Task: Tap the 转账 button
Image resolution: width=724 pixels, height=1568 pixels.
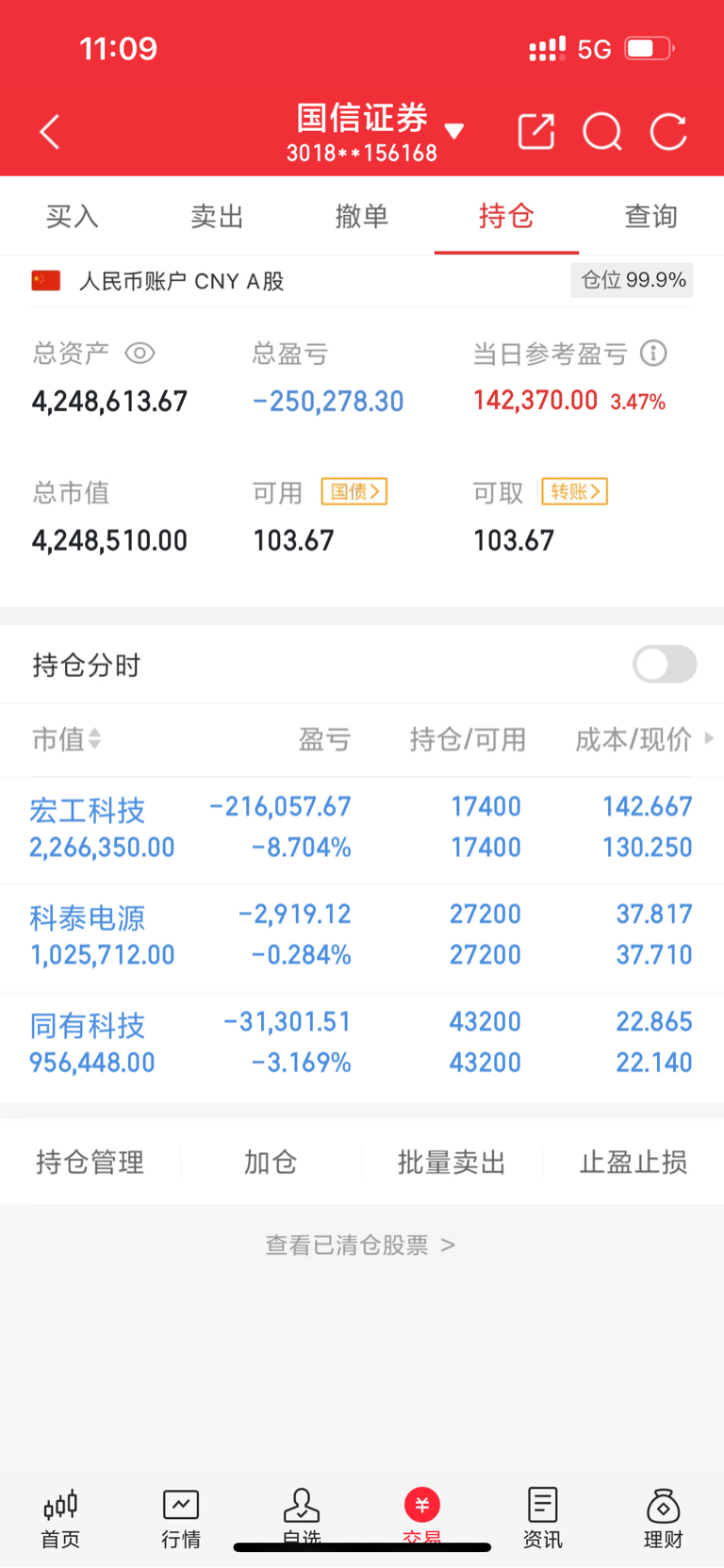Action: pyautogui.click(x=574, y=491)
